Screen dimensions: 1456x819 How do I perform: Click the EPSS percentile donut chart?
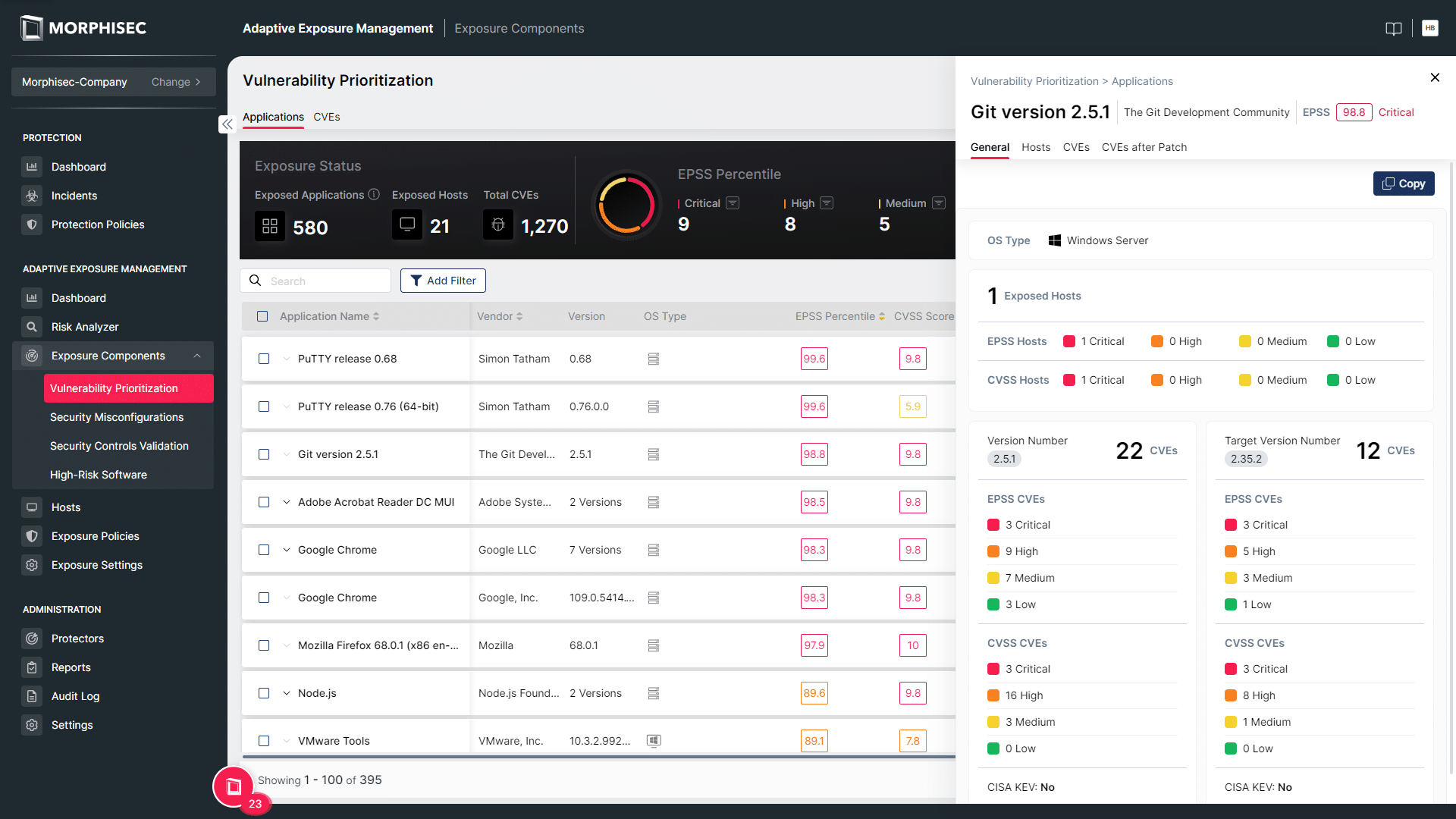626,205
